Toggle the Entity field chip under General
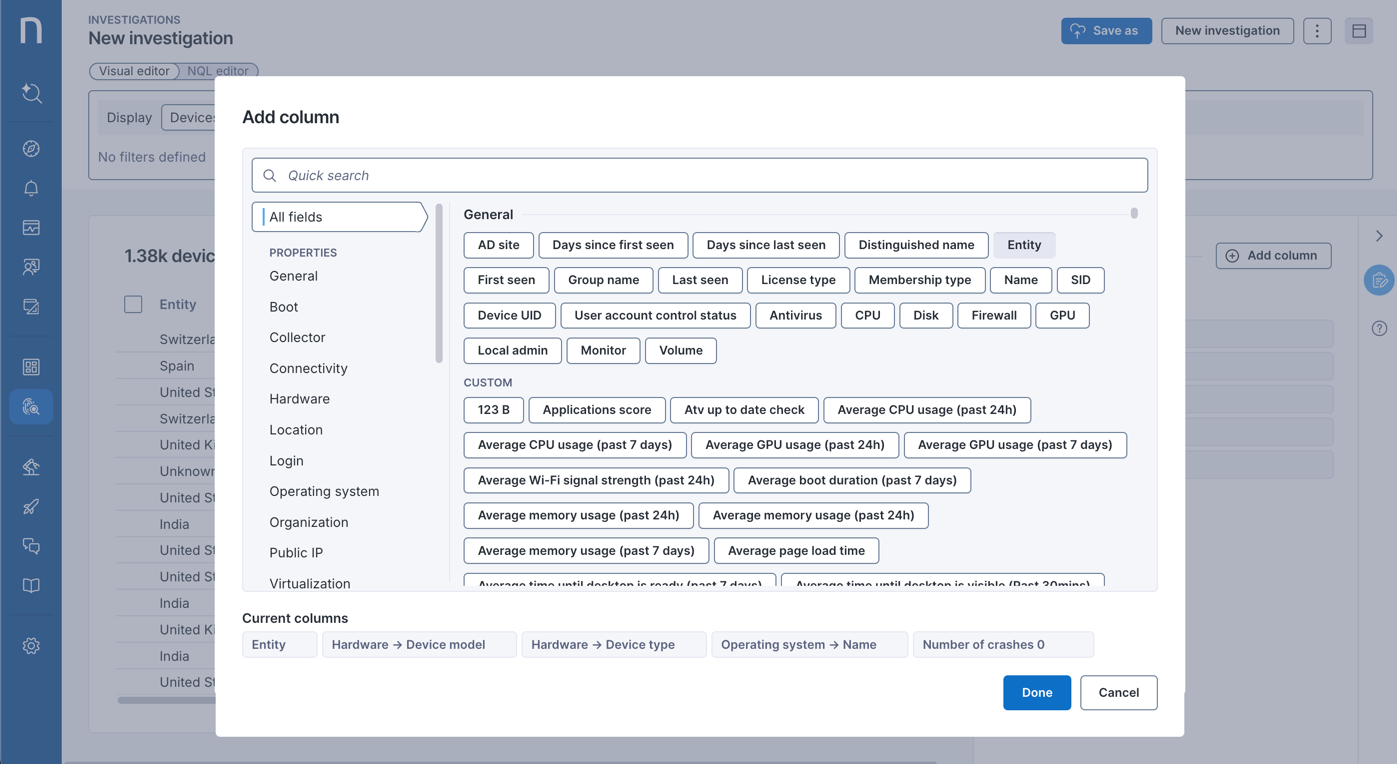The height and width of the screenshot is (764, 1397). [1024, 244]
